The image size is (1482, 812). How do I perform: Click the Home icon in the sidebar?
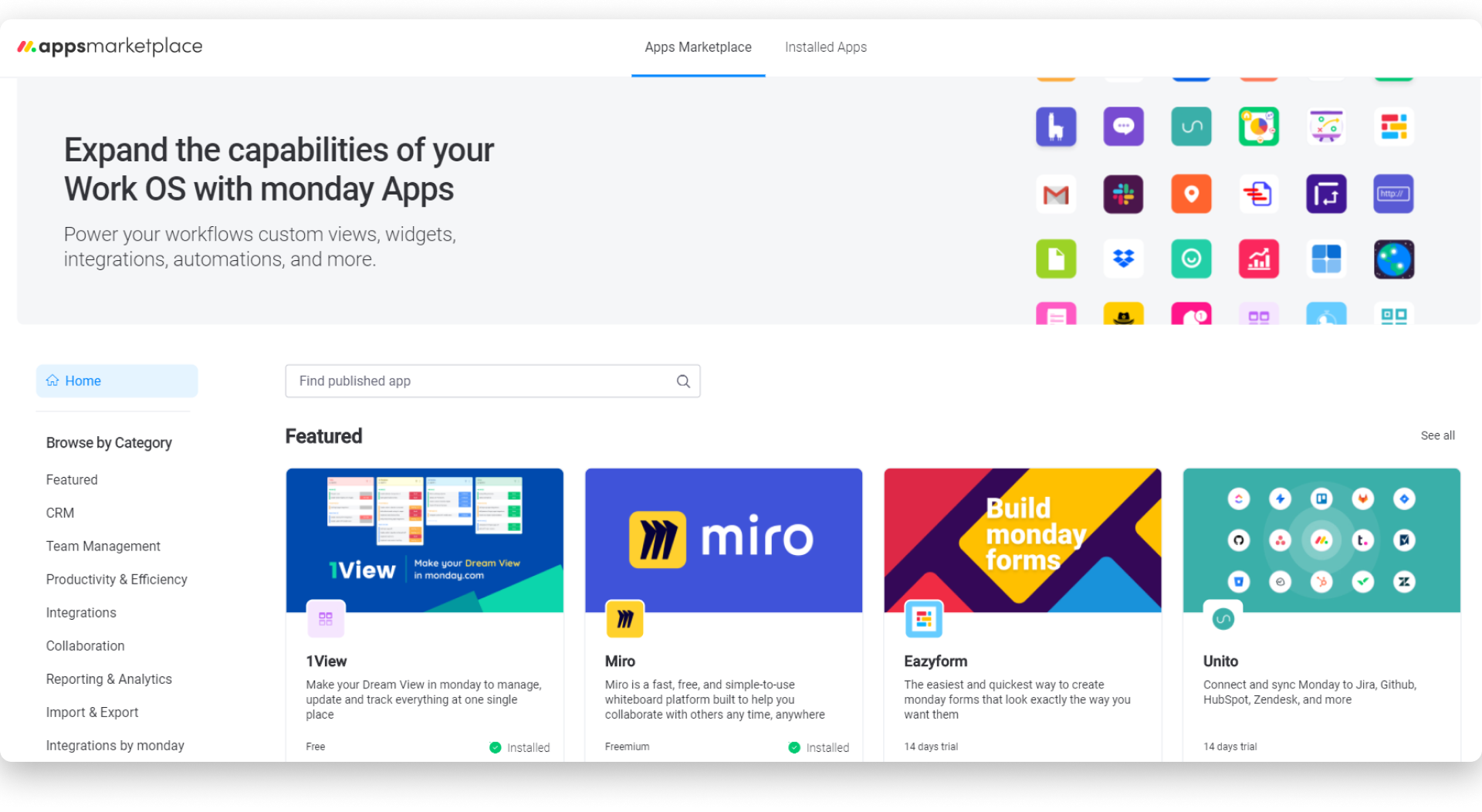(x=52, y=380)
